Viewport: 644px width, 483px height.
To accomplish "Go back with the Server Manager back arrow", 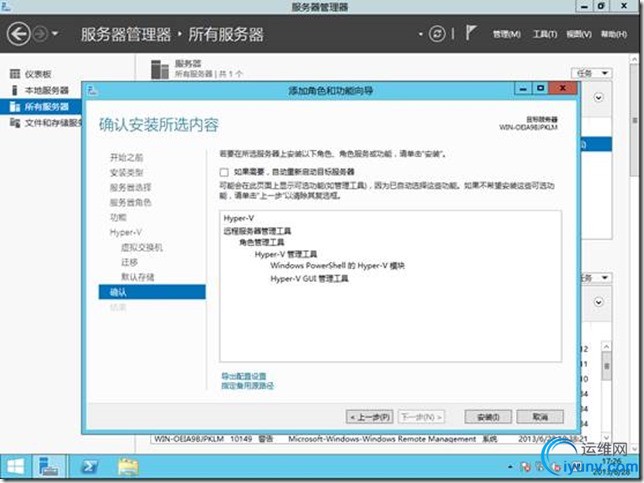I will [x=18, y=34].
